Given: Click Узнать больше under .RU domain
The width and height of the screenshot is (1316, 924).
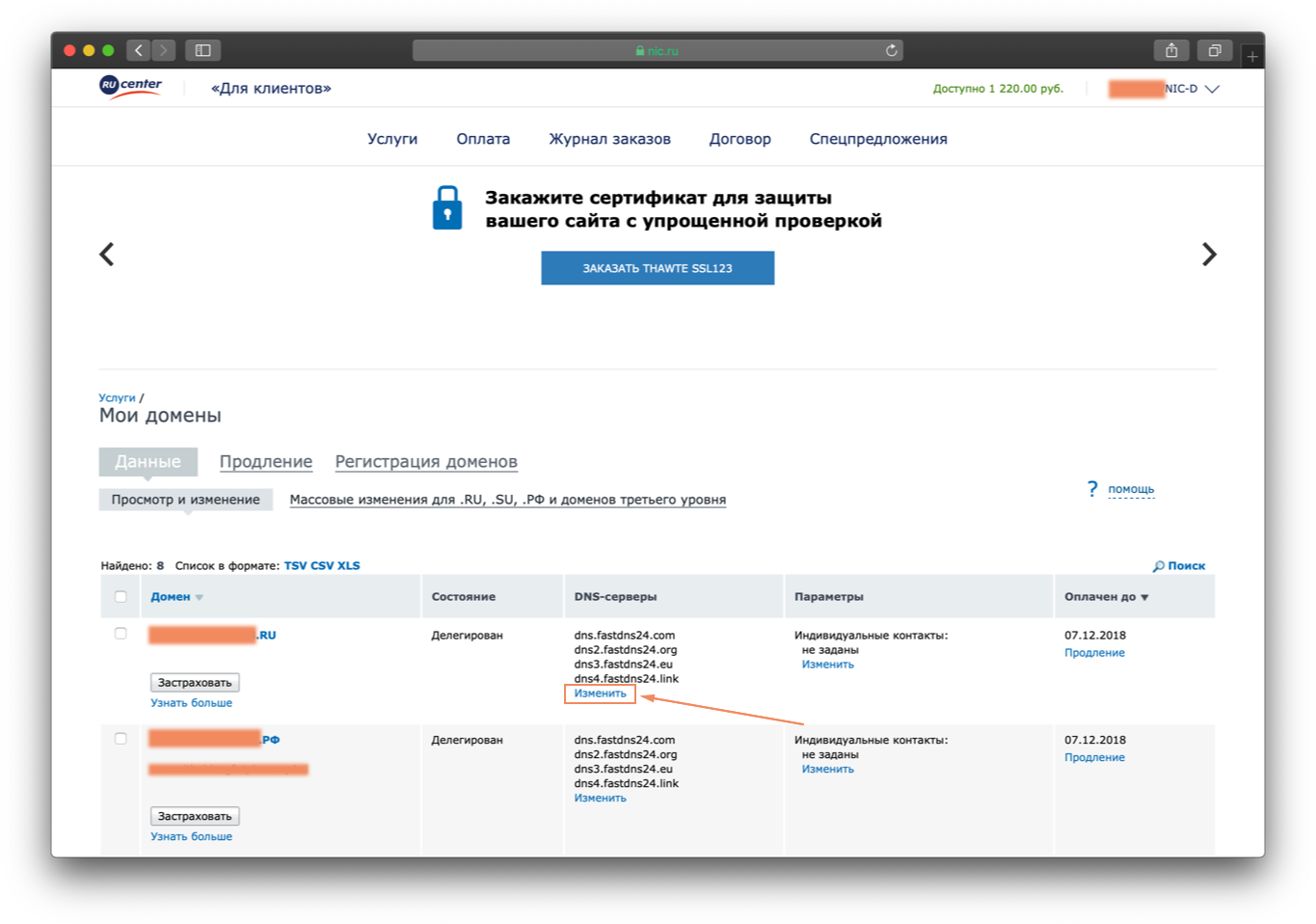Looking at the screenshot, I should (x=191, y=703).
